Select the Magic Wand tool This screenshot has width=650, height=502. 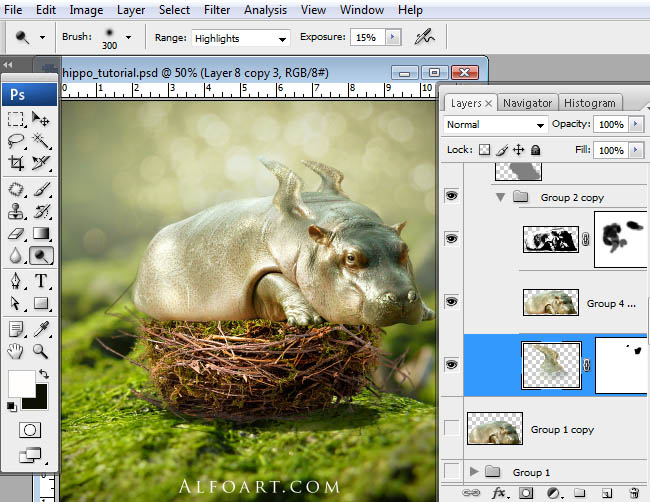pyautogui.click(x=41, y=141)
